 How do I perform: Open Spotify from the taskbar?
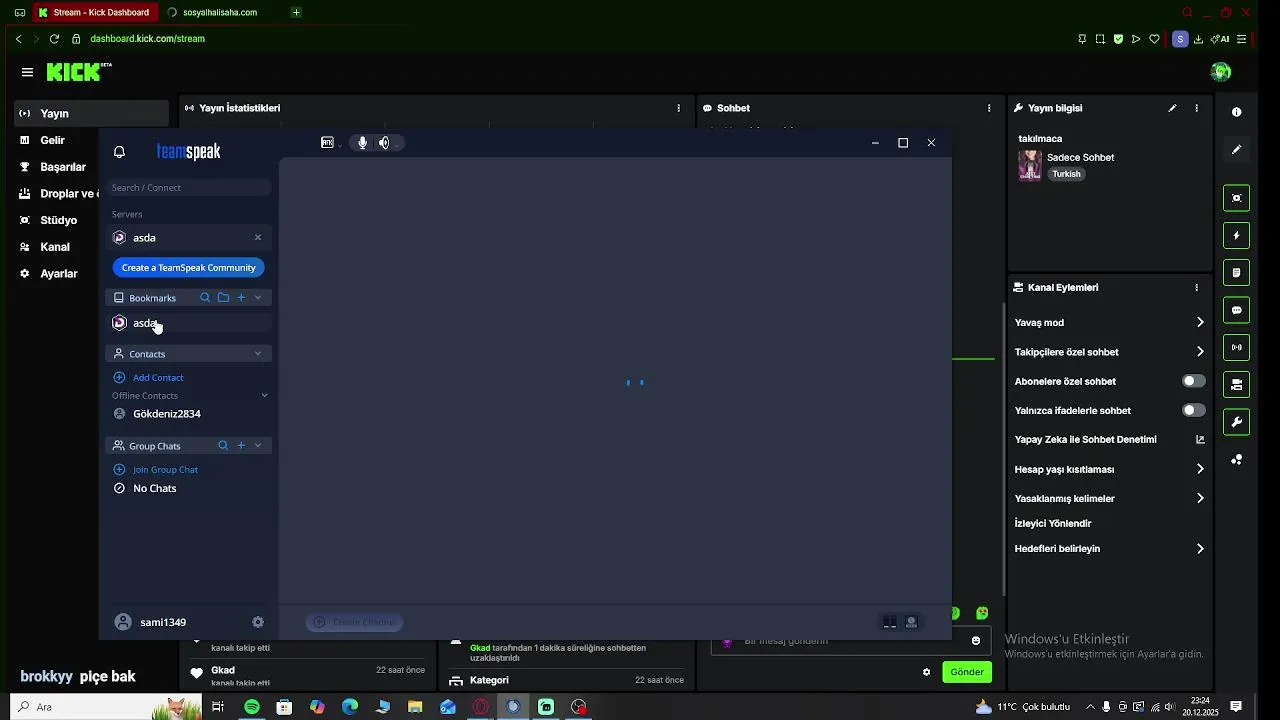(252, 707)
